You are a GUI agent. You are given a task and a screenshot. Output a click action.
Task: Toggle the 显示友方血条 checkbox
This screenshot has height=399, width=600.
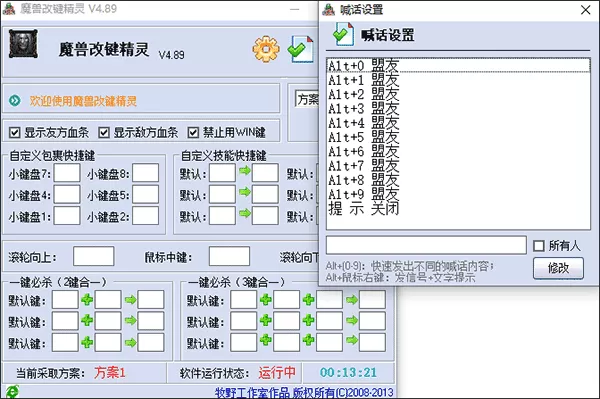[15, 133]
